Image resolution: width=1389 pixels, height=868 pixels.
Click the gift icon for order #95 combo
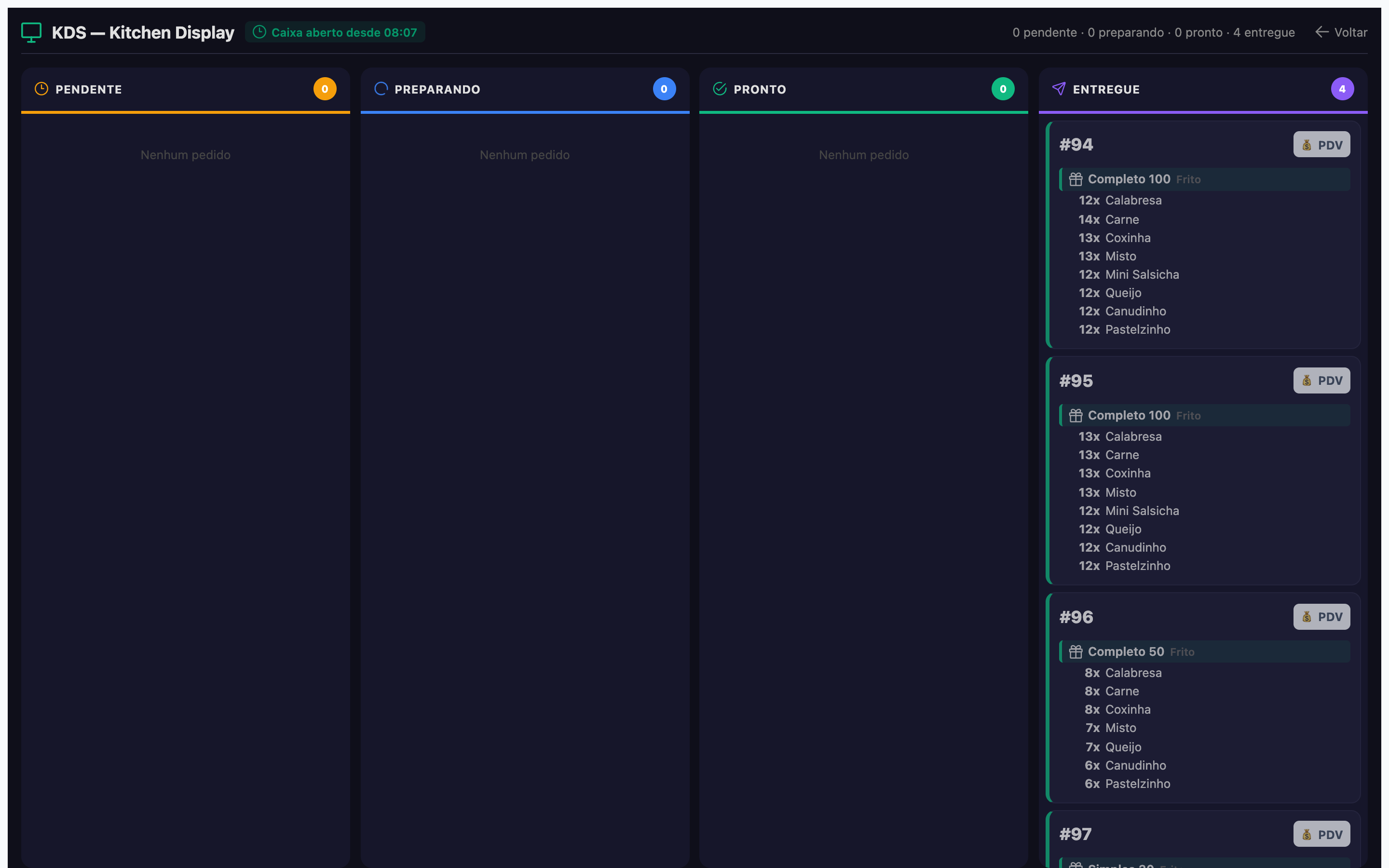(x=1076, y=415)
